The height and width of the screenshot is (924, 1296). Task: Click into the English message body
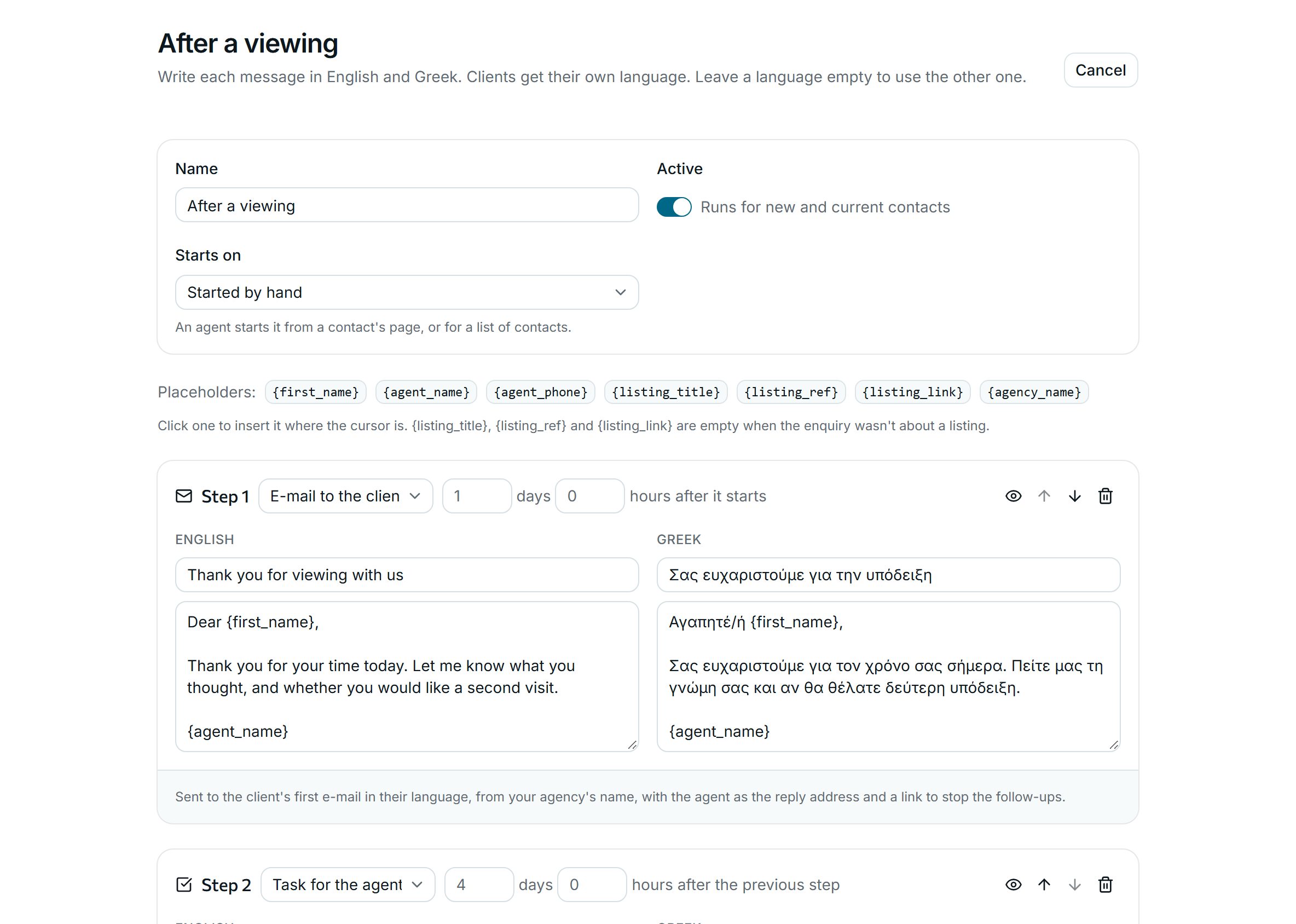point(407,677)
